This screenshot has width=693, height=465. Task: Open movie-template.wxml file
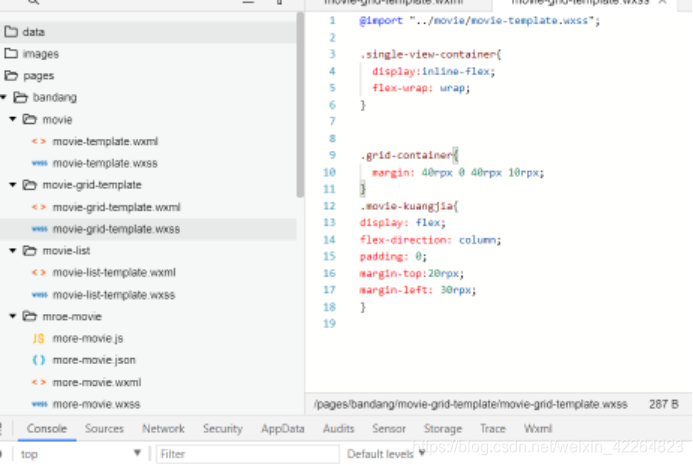coord(105,141)
